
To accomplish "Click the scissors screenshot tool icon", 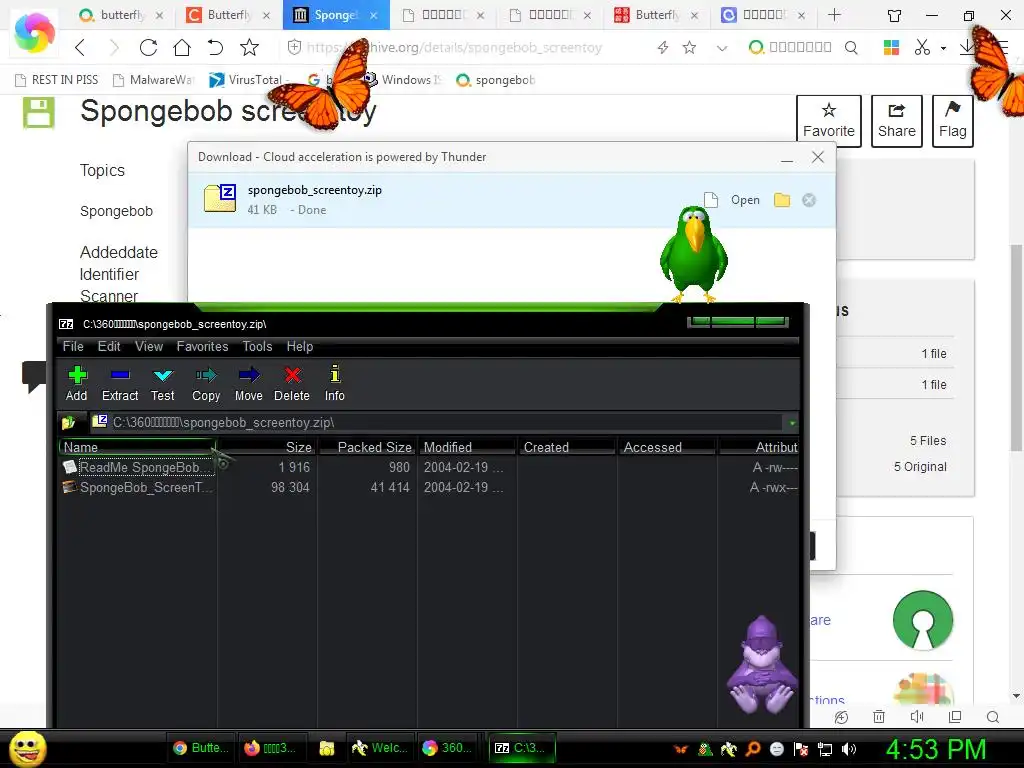I will [x=922, y=47].
